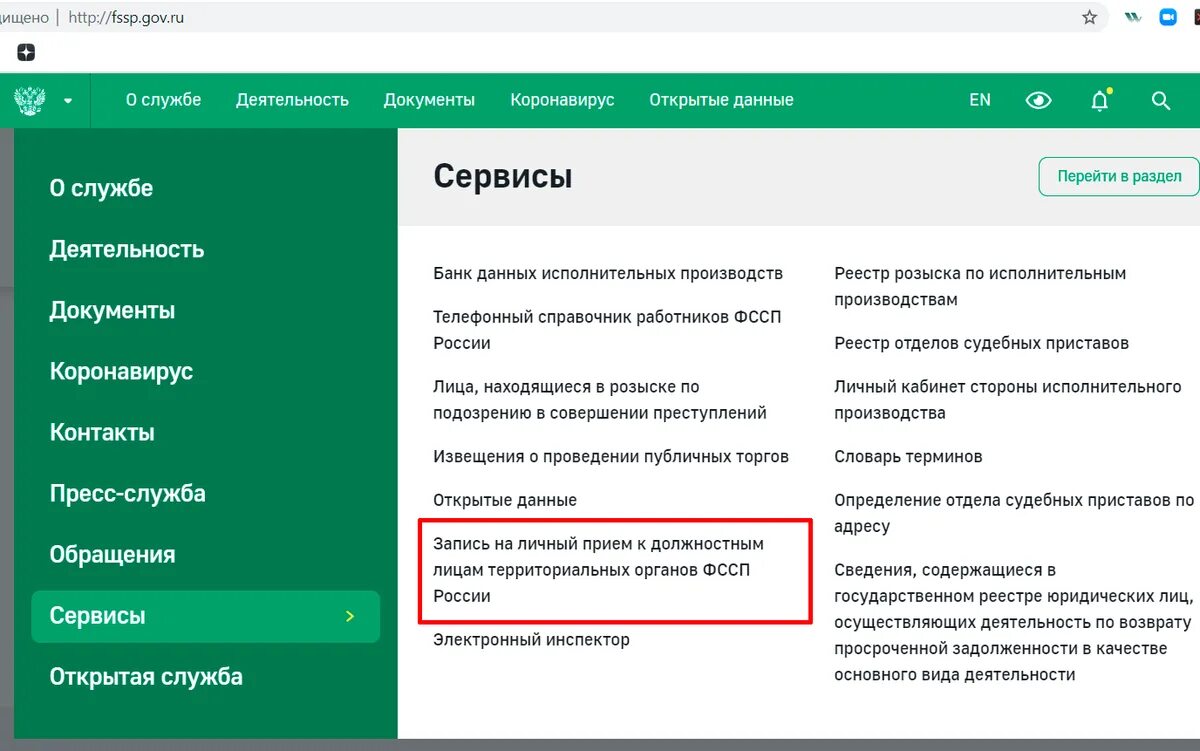This screenshot has width=1200, height=751.
Task: Select sidebar item Пресс-служба
Action: [x=127, y=493]
